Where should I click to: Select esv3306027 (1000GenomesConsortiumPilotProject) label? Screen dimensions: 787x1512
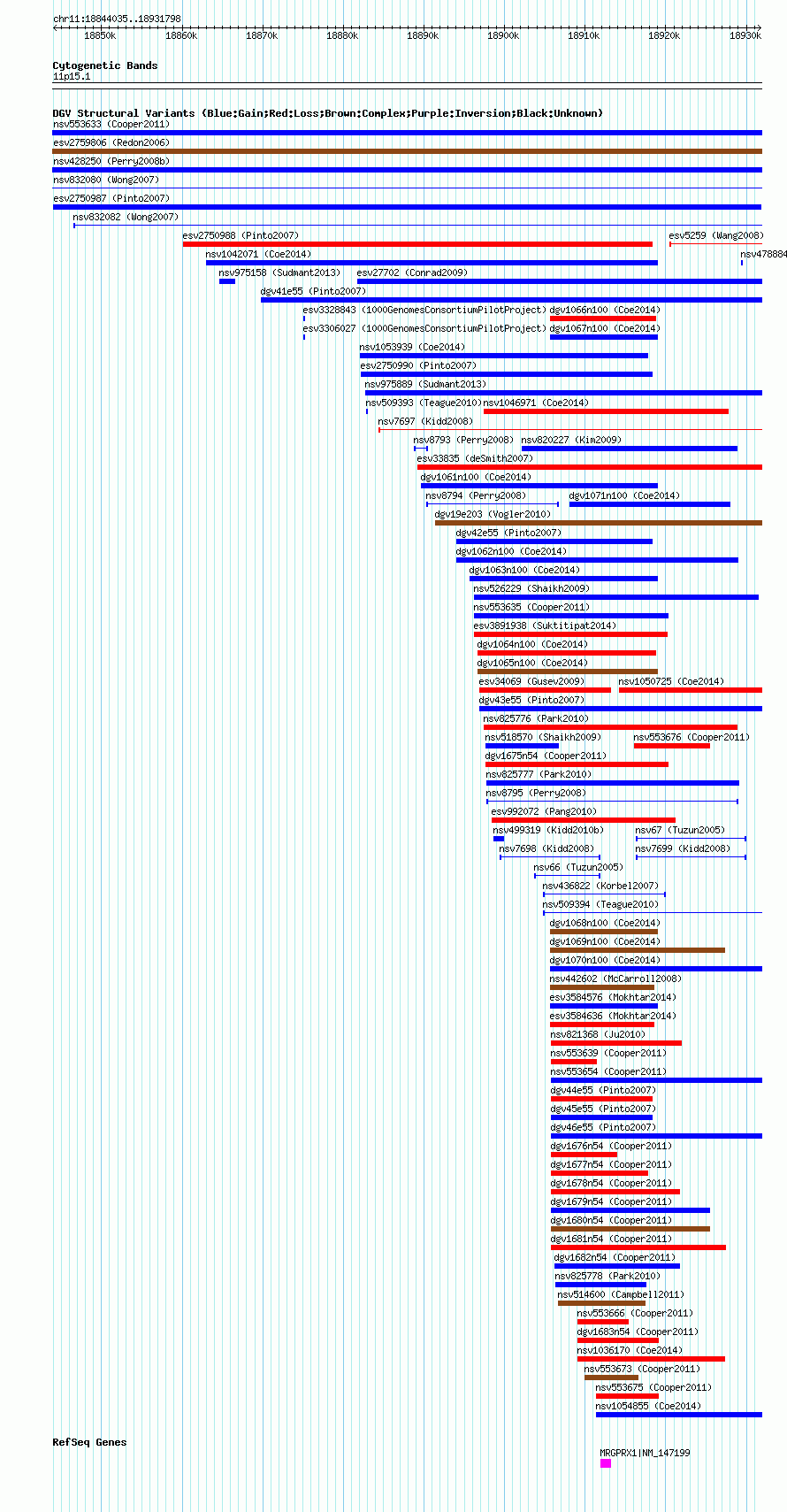424,328
